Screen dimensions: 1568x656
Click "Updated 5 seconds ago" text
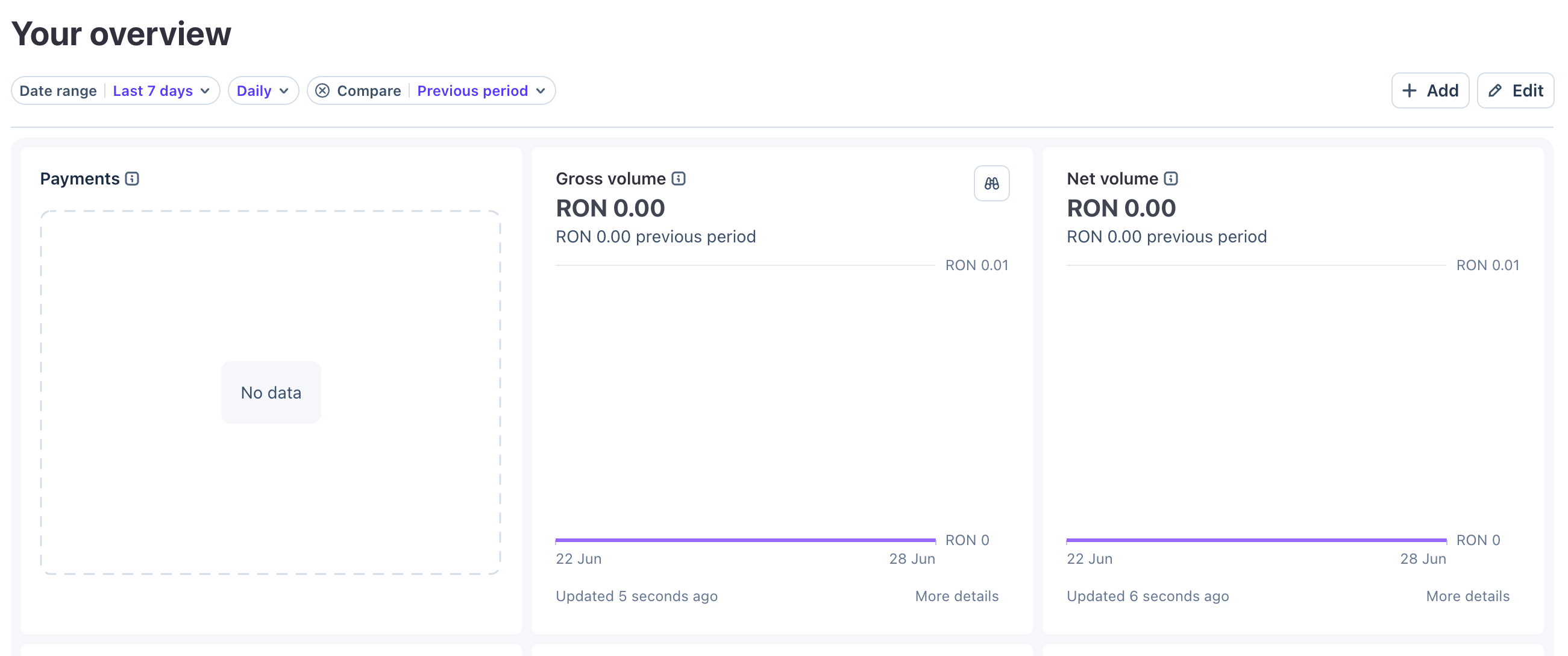pos(637,596)
